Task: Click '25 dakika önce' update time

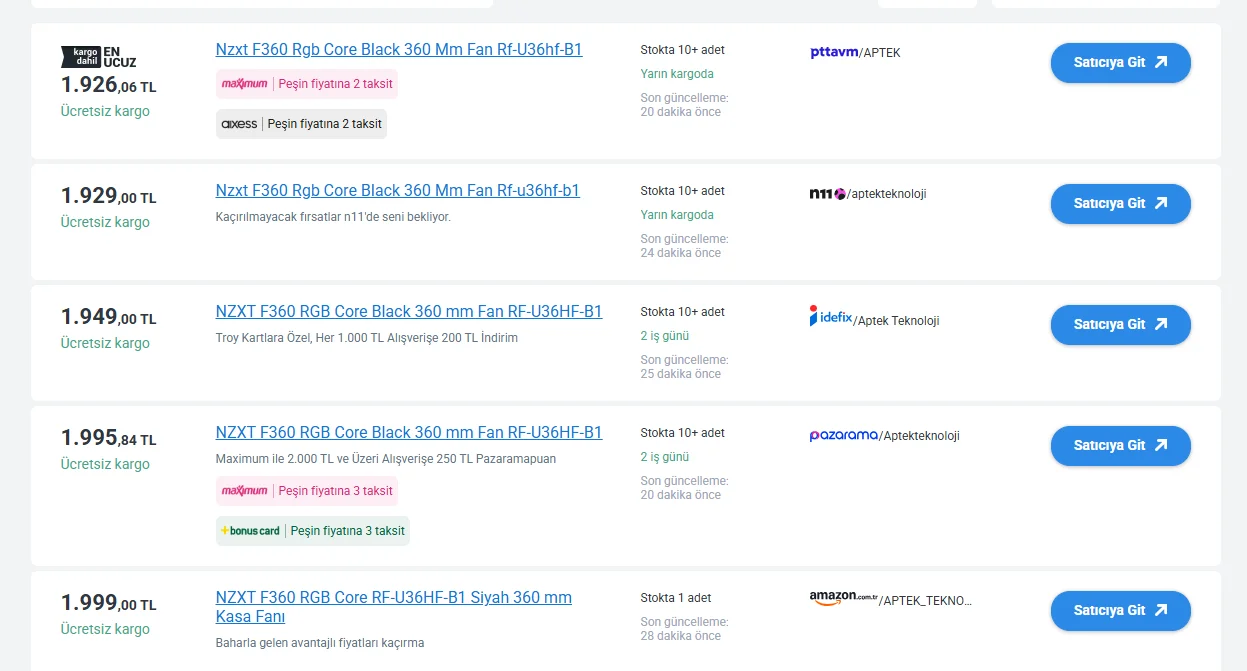Action: pyautogui.click(x=681, y=373)
